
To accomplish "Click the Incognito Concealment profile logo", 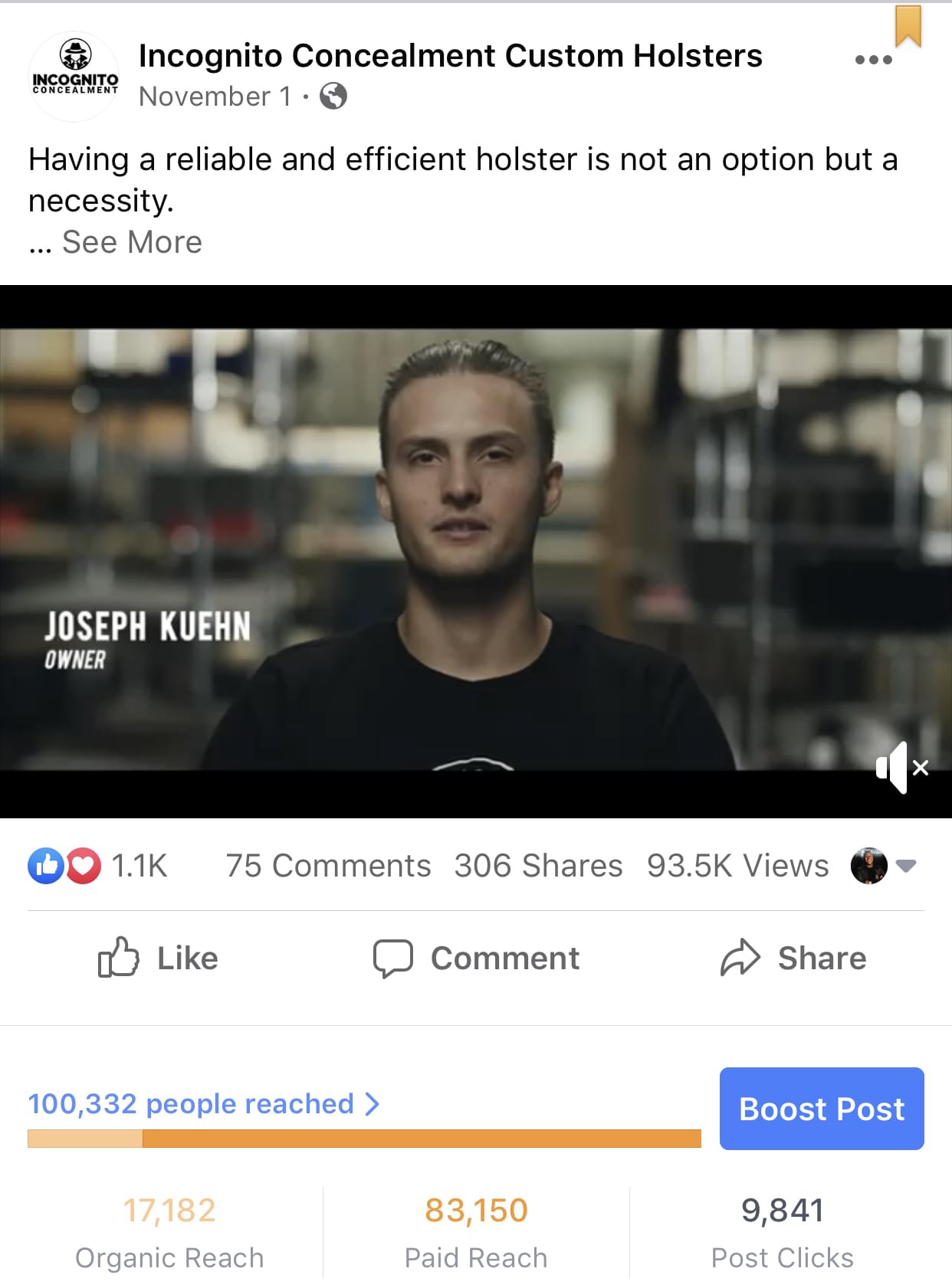I will click(74, 77).
